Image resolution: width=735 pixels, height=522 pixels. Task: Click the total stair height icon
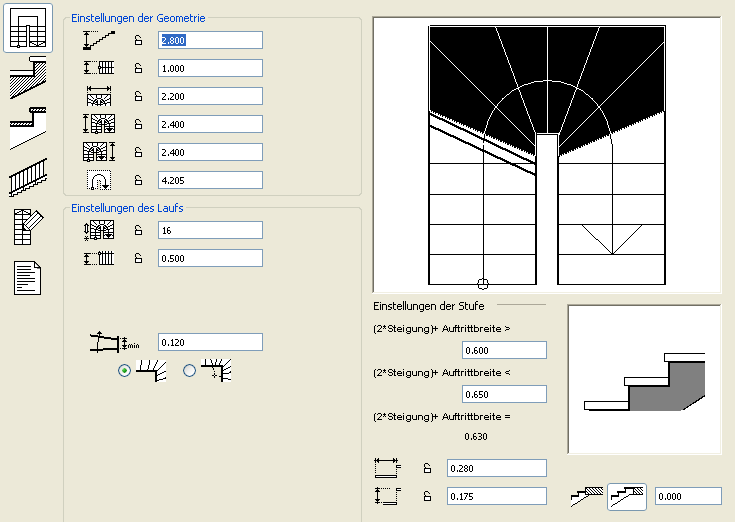(x=99, y=40)
